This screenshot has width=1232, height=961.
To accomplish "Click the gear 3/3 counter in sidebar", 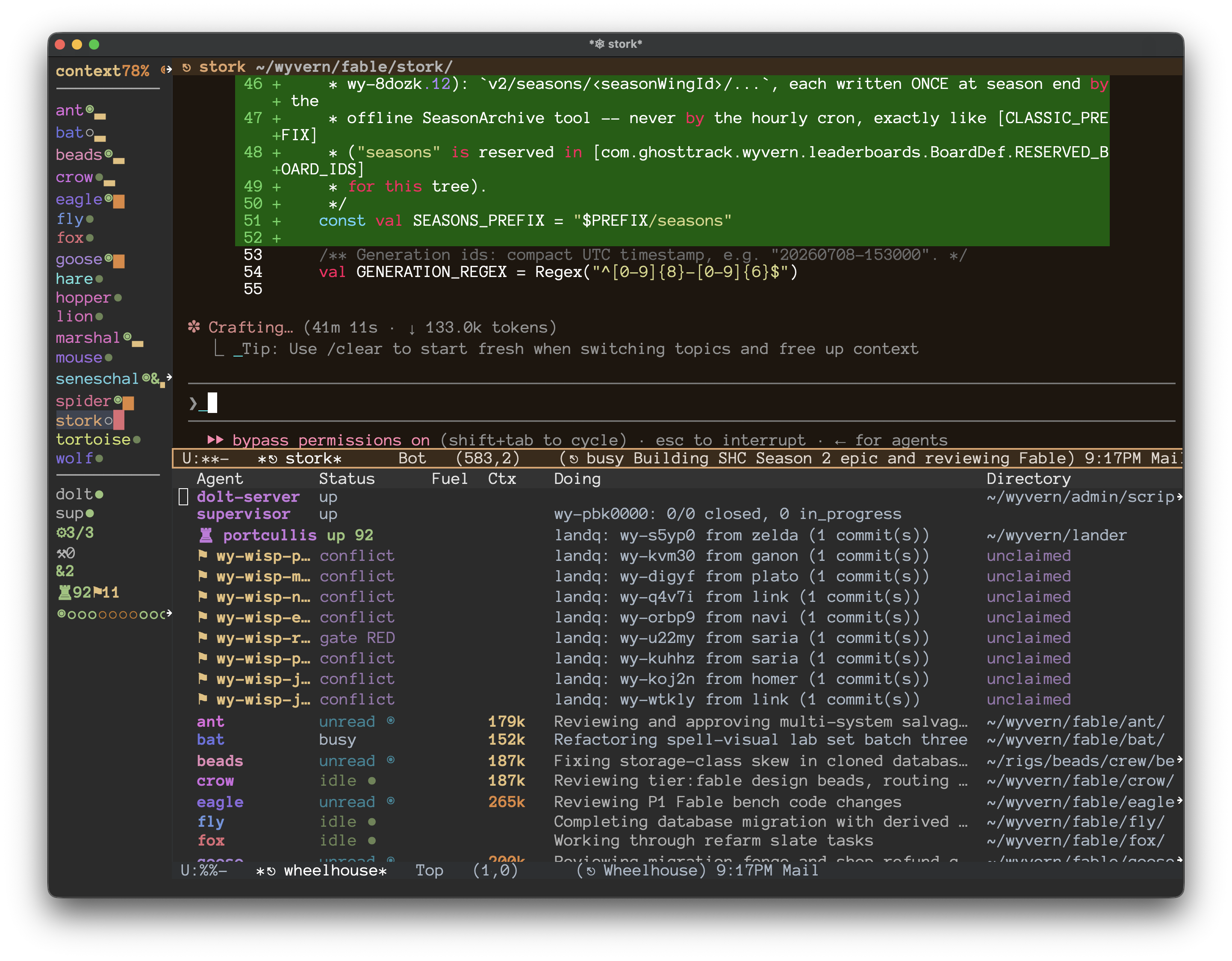I will coord(74,533).
